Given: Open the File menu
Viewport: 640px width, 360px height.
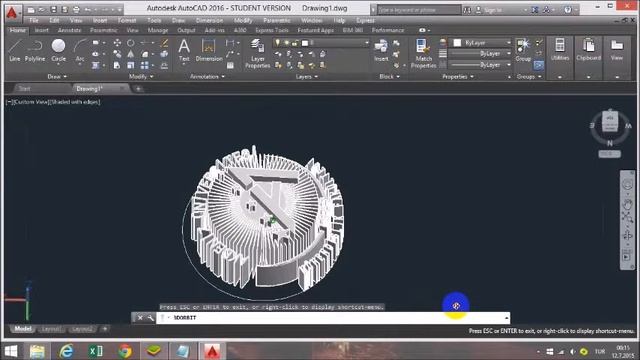Looking at the screenshot, I should (x=34, y=20).
